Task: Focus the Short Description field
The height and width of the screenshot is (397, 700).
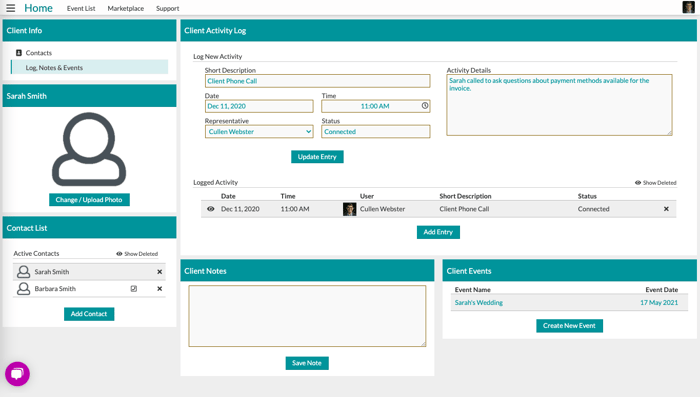Action: pyautogui.click(x=317, y=81)
